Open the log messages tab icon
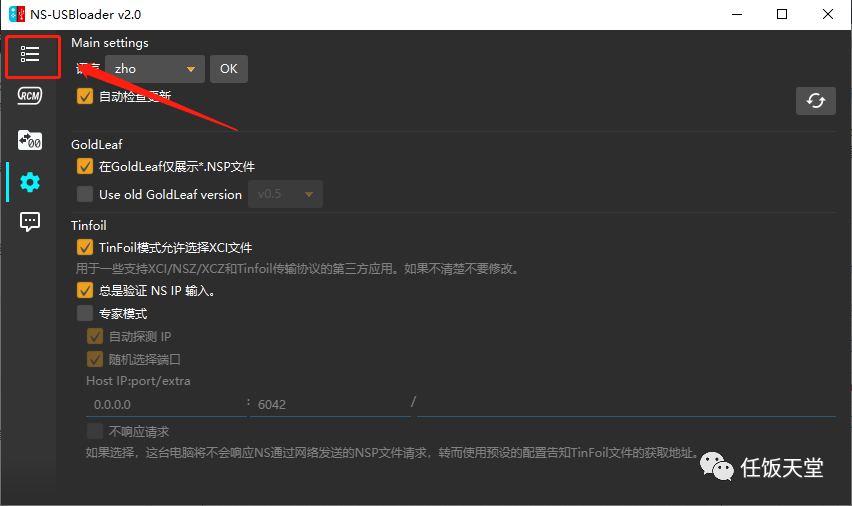 (30, 222)
